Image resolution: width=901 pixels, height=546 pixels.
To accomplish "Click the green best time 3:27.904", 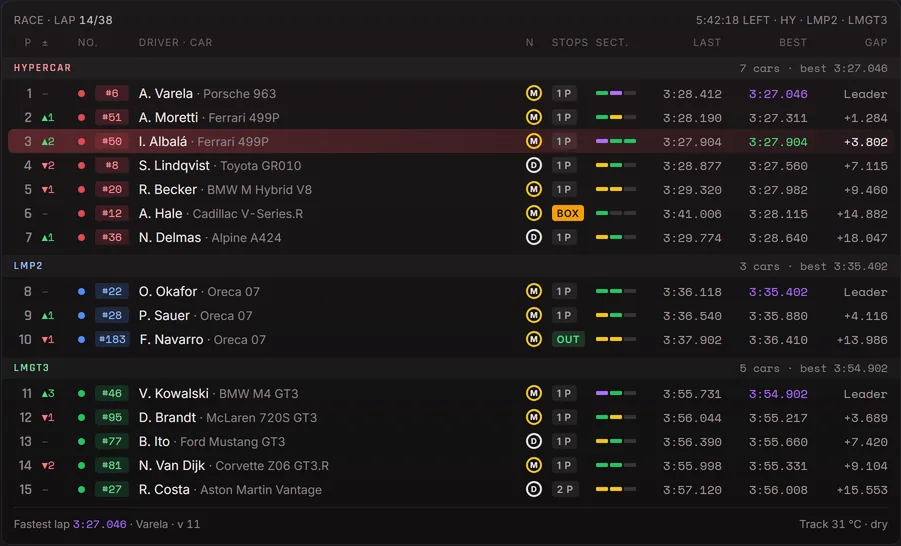I will (778, 142).
